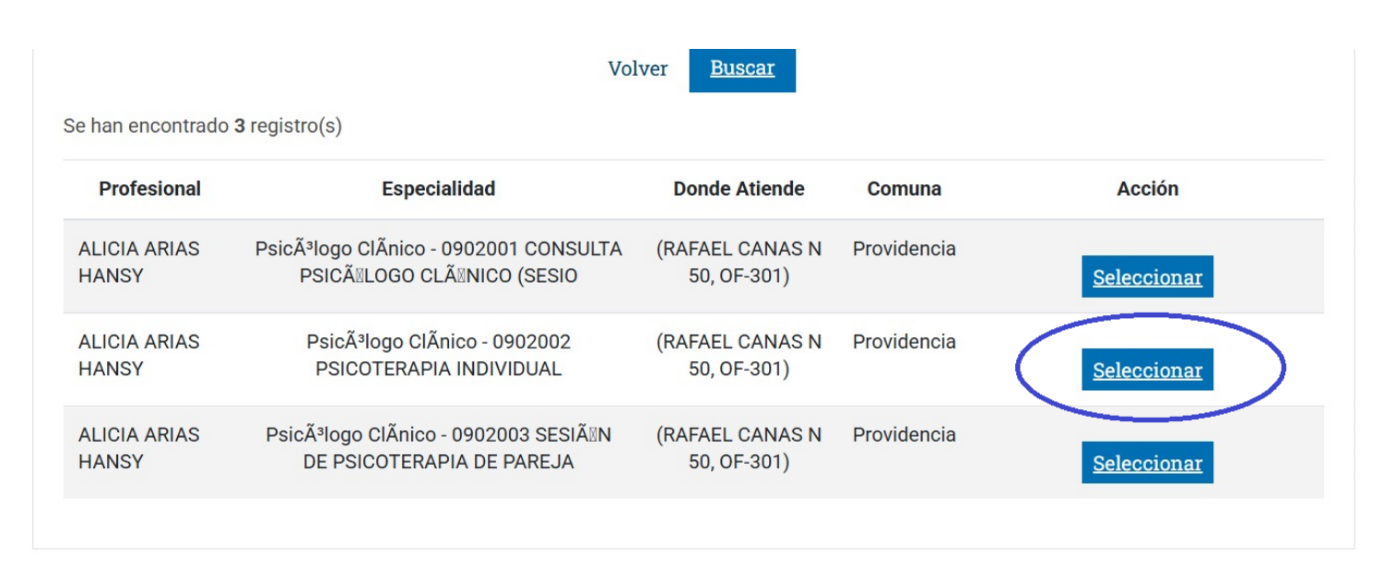The width and height of the screenshot is (1384, 574).
Task: Click the Donde Atiende column header
Action: tap(738, 188)
